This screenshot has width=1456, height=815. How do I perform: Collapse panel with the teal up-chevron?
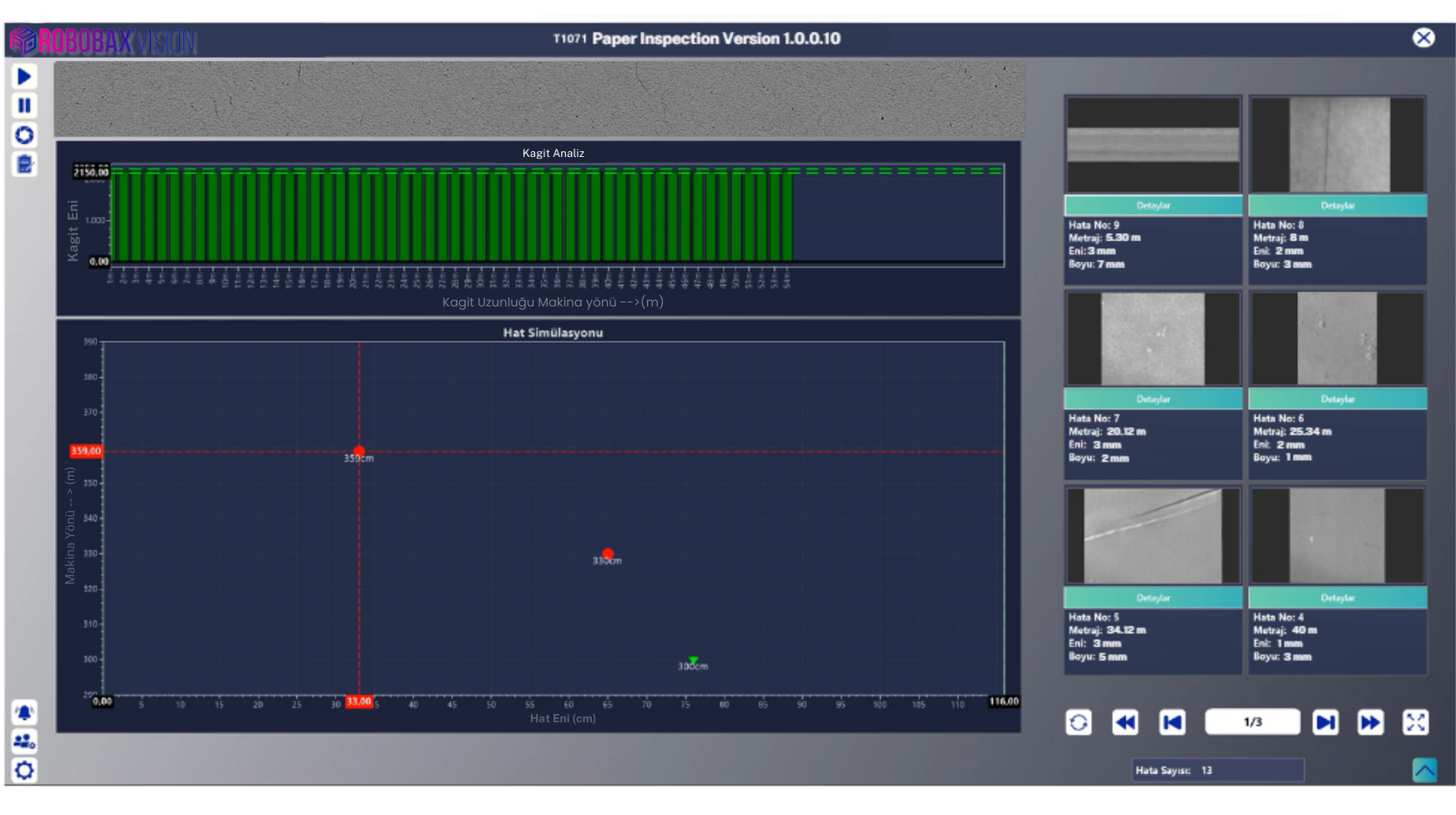click(x=1425, y=770)
